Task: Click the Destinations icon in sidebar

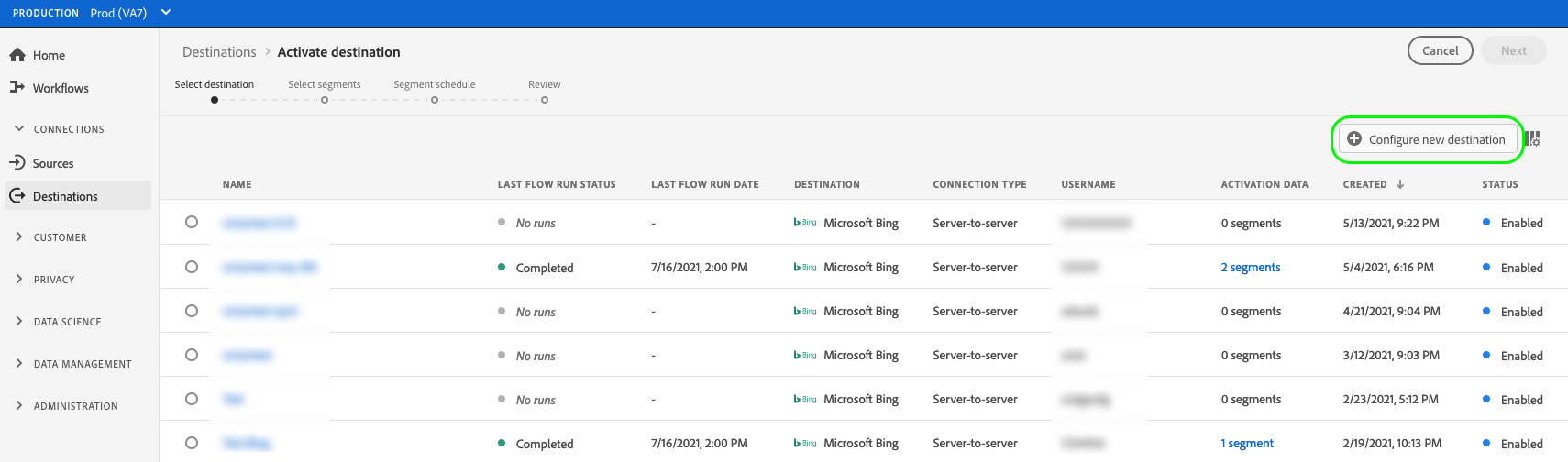Action: coord(17,196)
